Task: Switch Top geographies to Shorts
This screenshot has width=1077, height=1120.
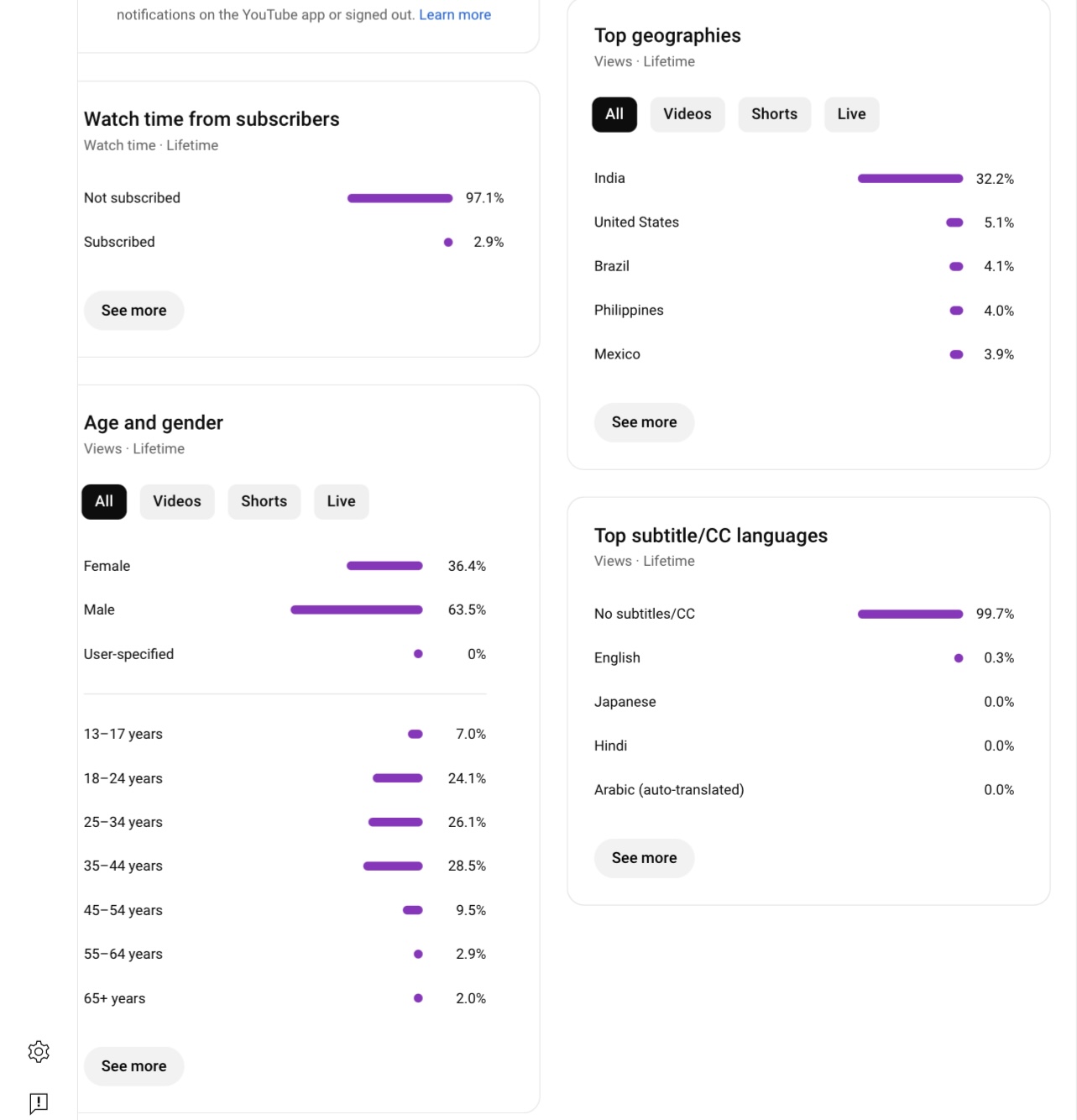Action: pos(774,114)
